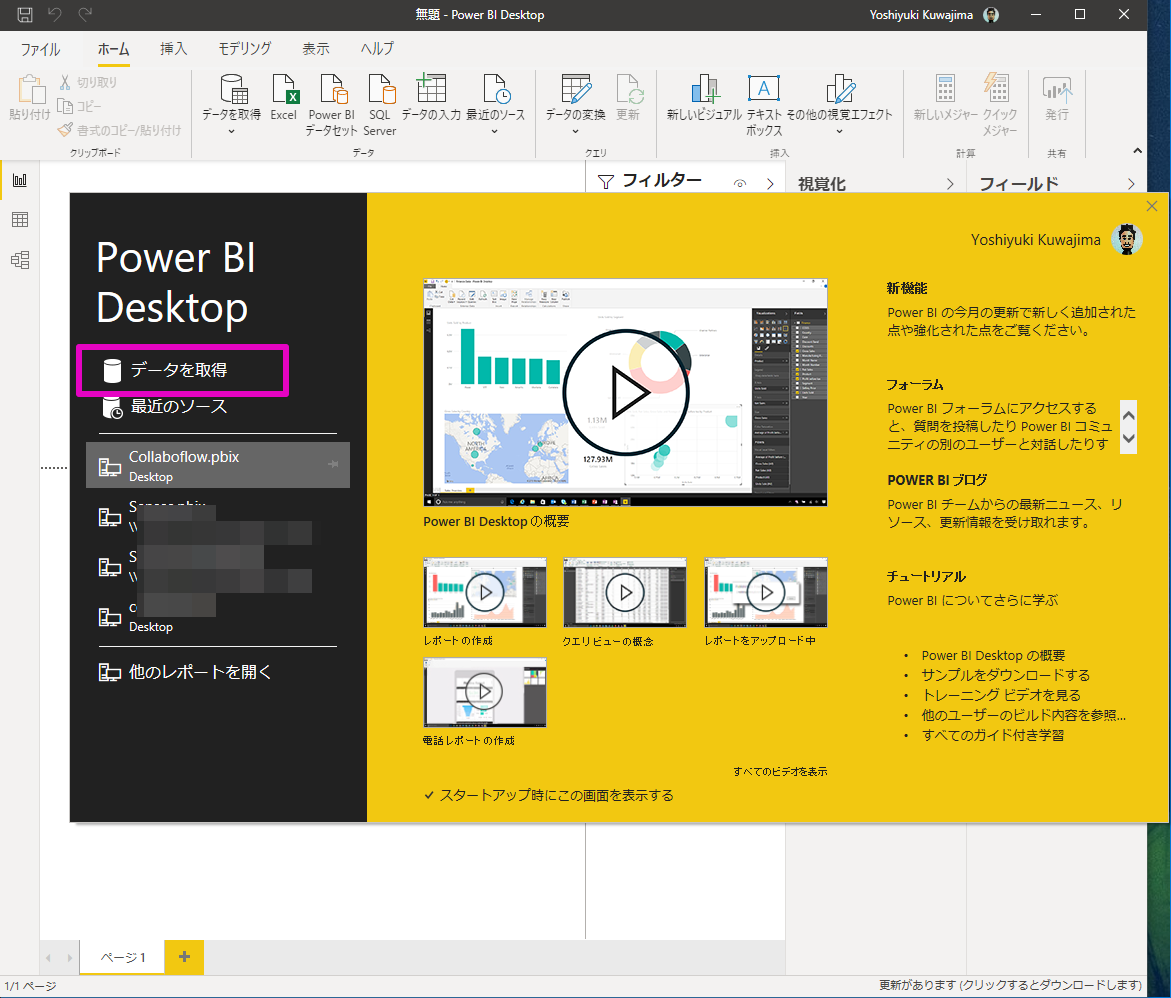Toggle フィルター pane eye visibility icon
The width and height of the screenshot is (1171, 998).
pos(739,184)
